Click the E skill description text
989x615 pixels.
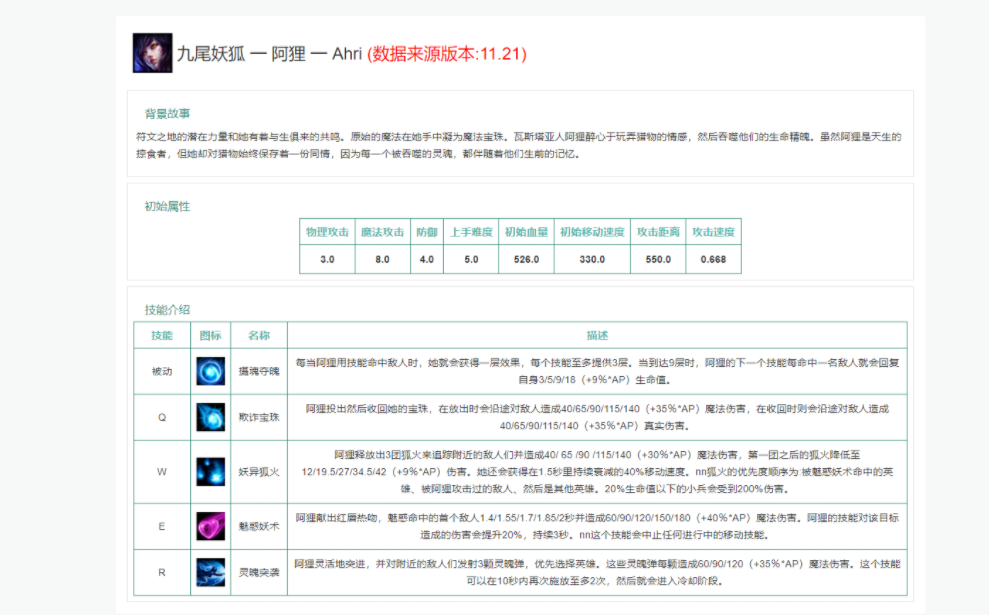pos(597,527)
